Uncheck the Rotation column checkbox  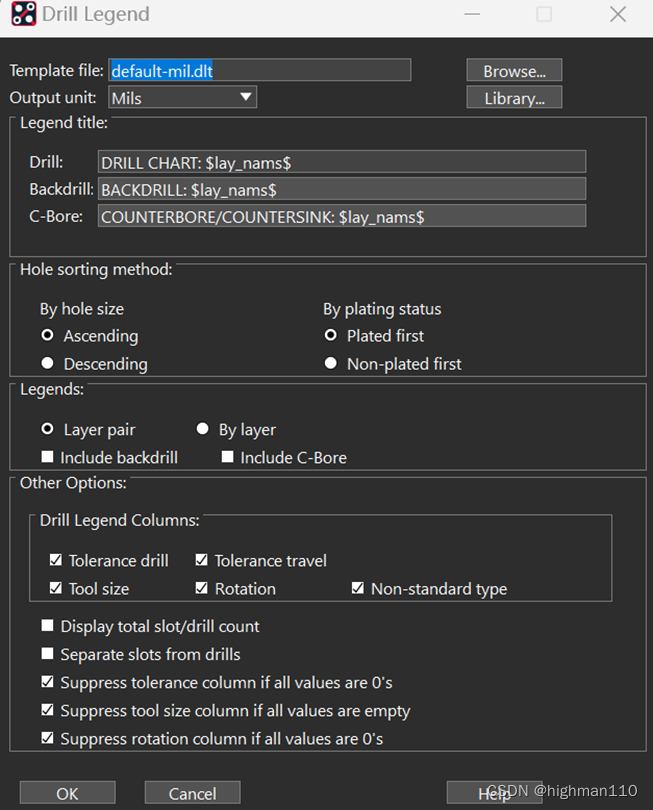coord(202,589)
